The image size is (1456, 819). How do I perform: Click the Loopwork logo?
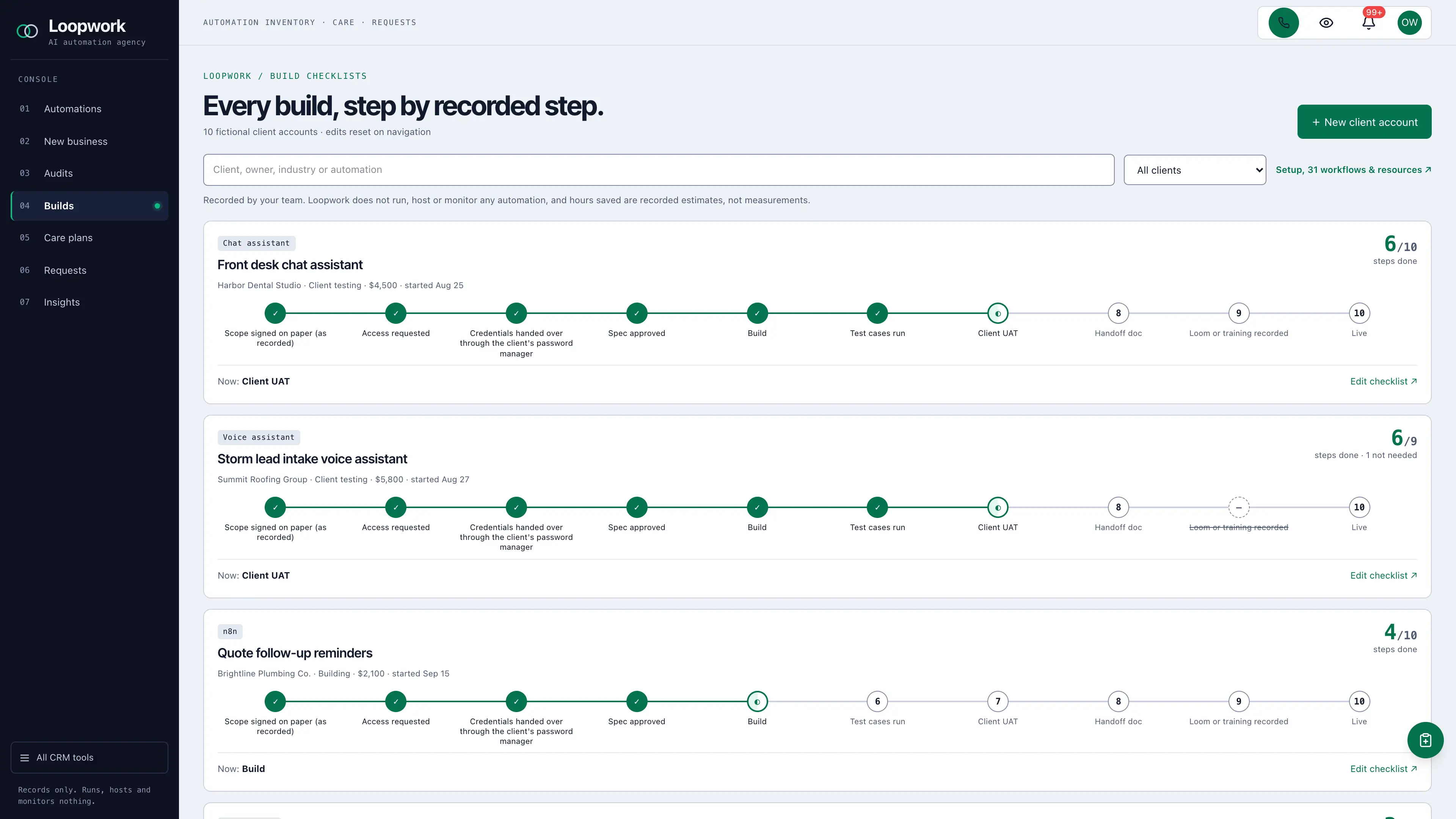pyautogui.click(x=27, y=31)
